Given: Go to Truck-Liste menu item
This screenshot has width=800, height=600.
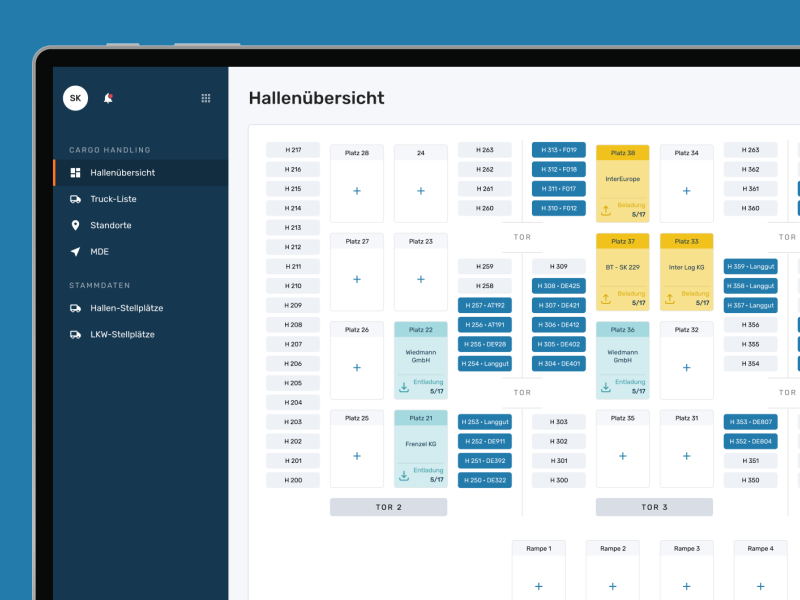Looking at the screenshot, I should (x=113, y=199).
